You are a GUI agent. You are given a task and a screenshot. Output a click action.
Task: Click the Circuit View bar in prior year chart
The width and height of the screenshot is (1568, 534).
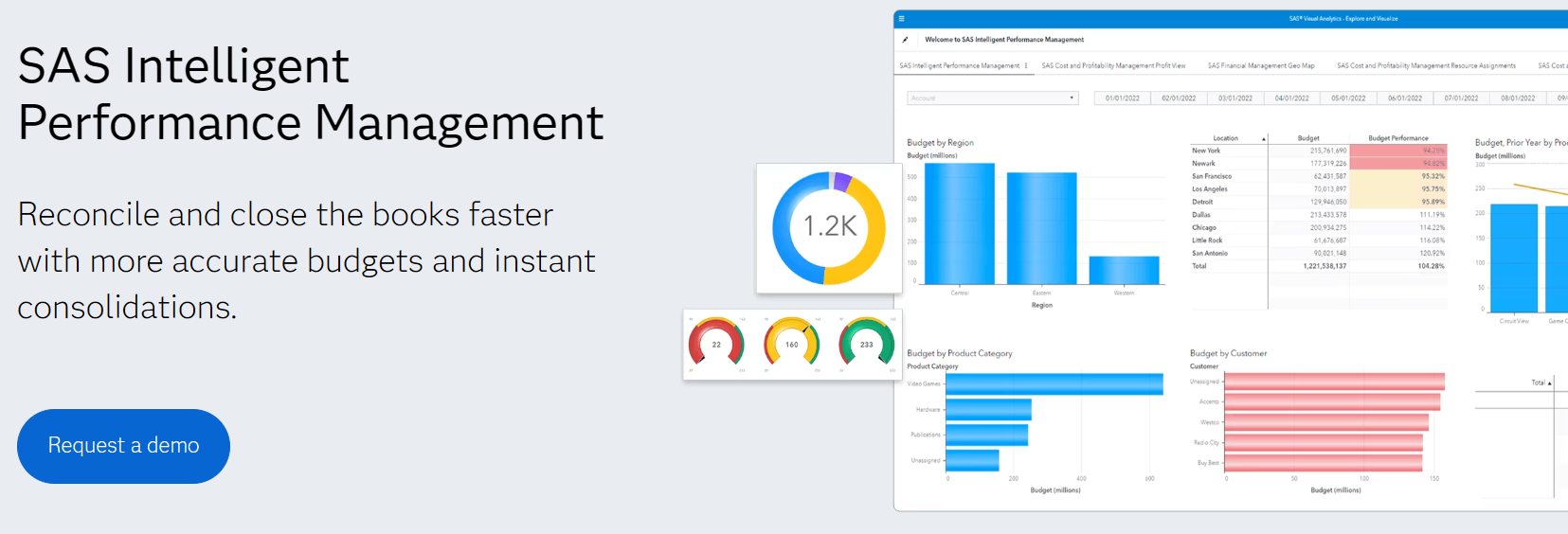click(x=1514, y=258)
